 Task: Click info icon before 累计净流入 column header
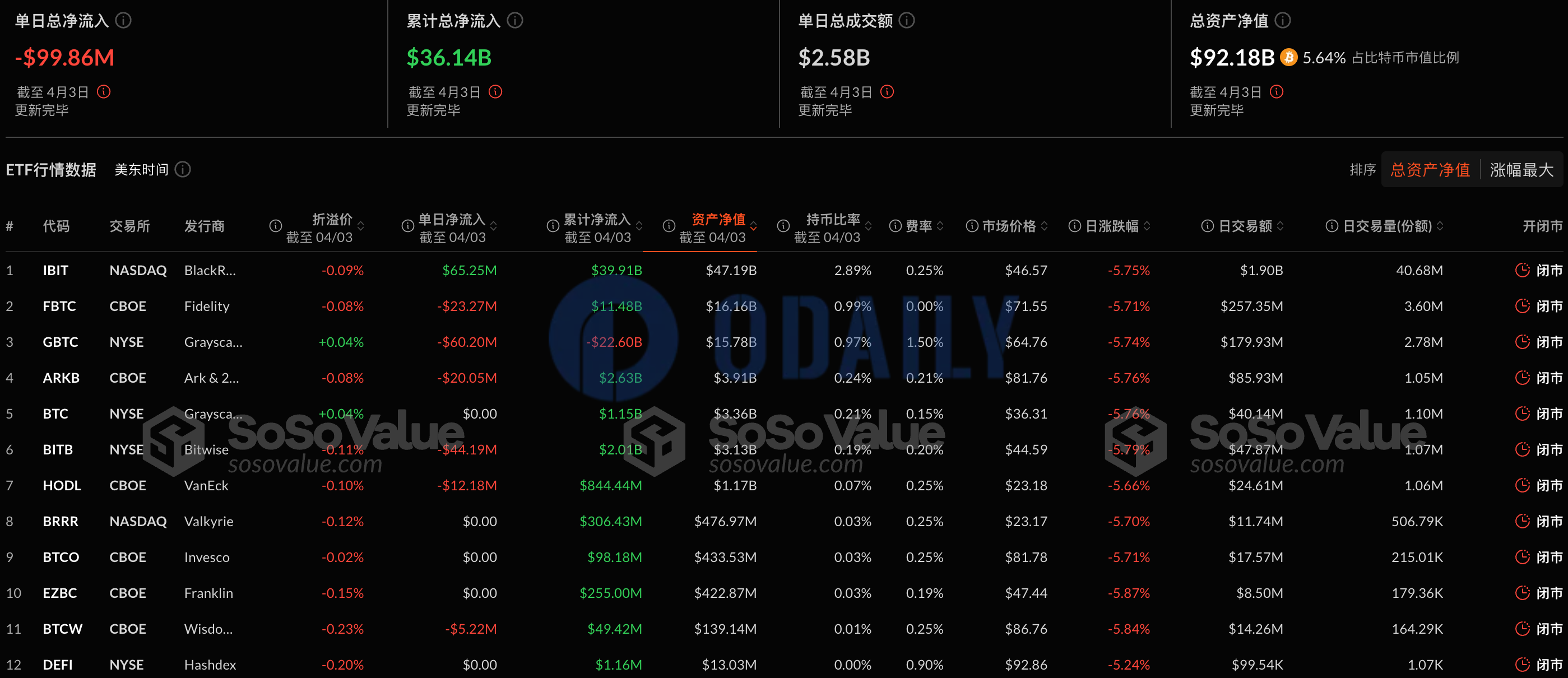[553, 226]
